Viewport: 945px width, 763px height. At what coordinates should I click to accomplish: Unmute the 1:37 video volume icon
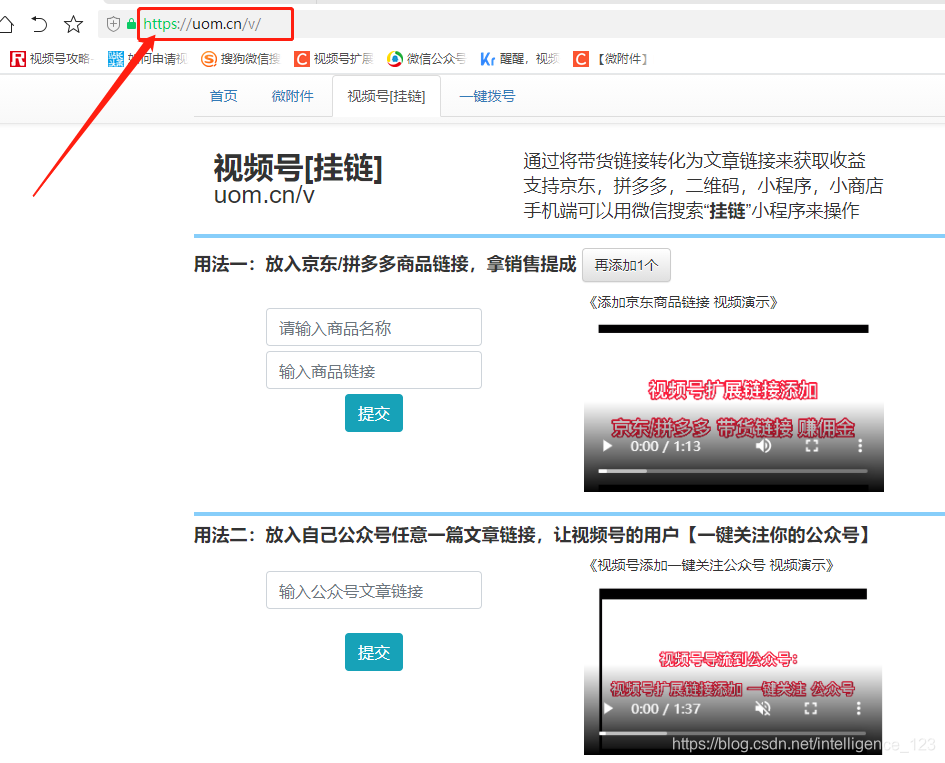tap(763, 709)
